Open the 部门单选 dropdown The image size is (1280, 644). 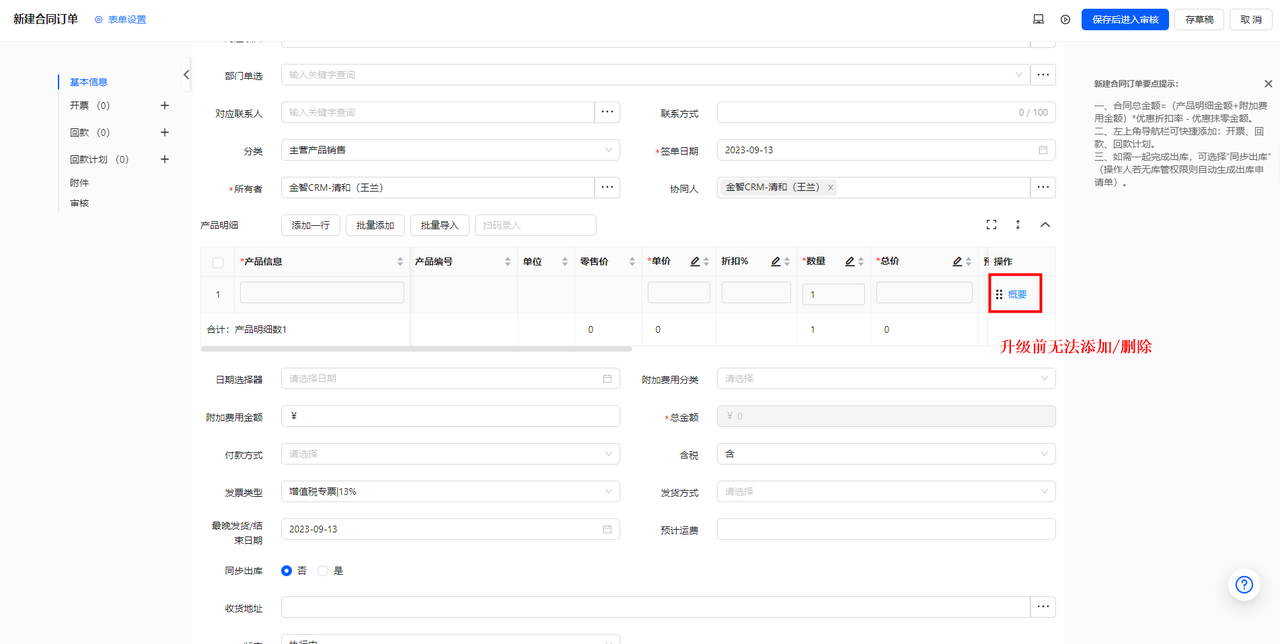click(x=655, y=75)
